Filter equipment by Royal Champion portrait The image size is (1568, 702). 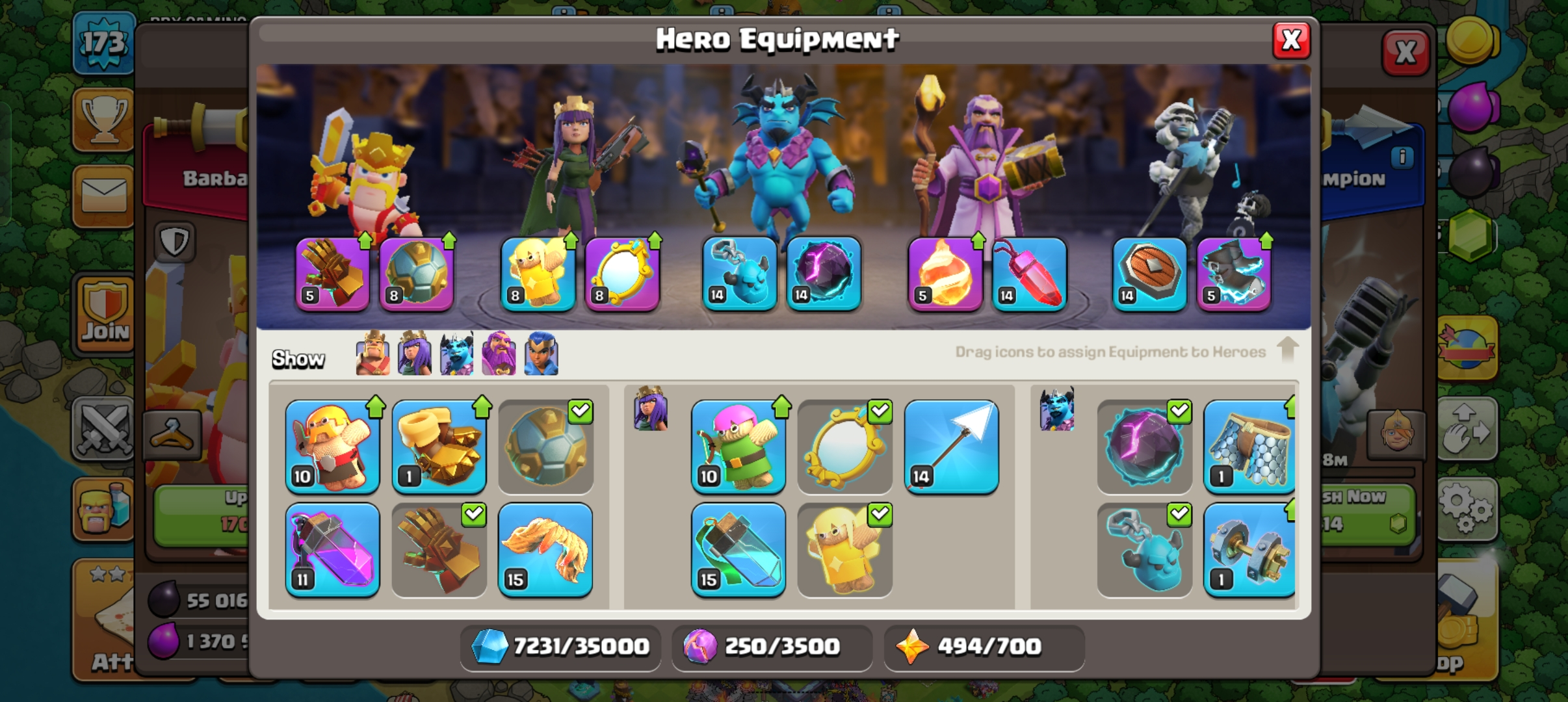click(x=542, y=354)
